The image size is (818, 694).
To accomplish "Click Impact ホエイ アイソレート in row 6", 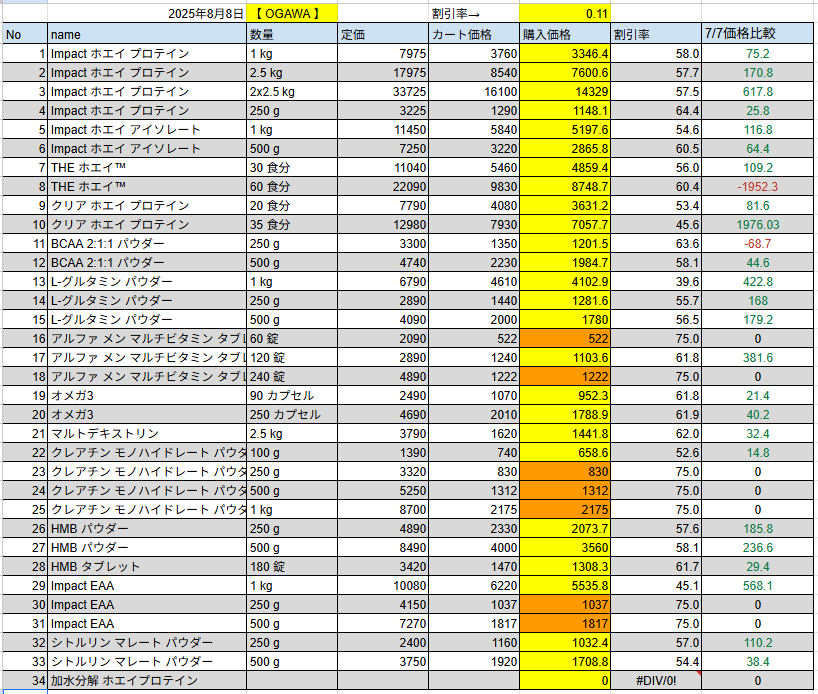I will click(147, 149).
